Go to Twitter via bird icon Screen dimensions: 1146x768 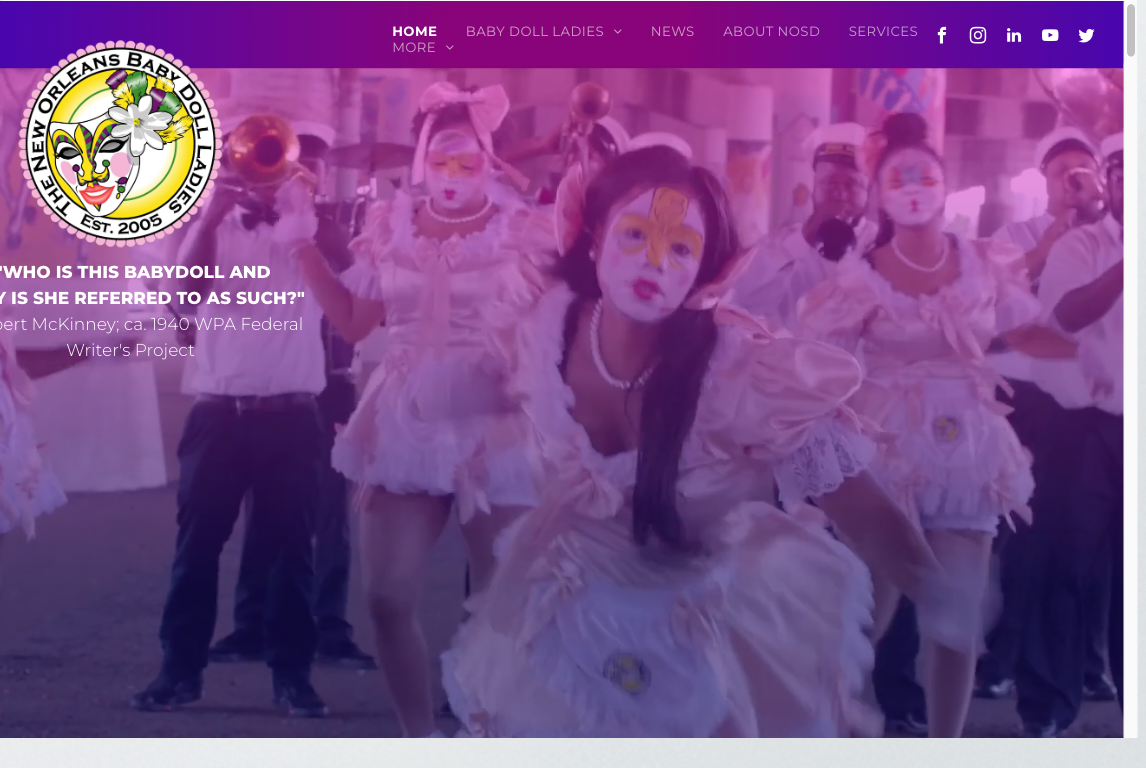[1086, 36]
